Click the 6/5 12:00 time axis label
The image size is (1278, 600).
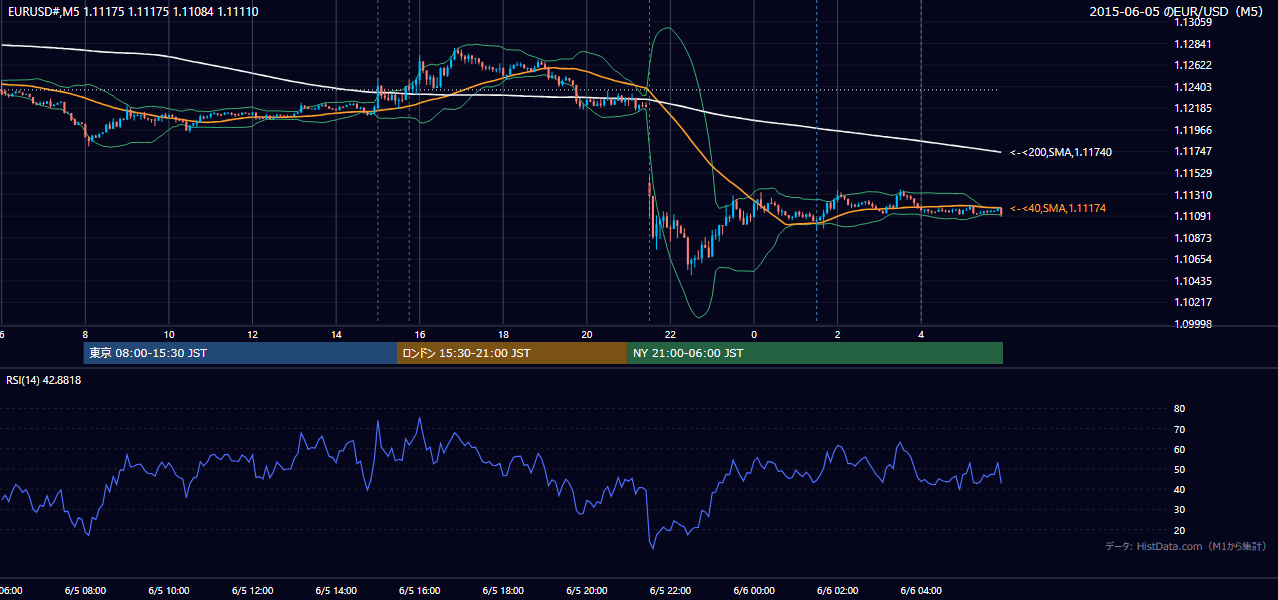pyautogui.click(x=252, y=591)
